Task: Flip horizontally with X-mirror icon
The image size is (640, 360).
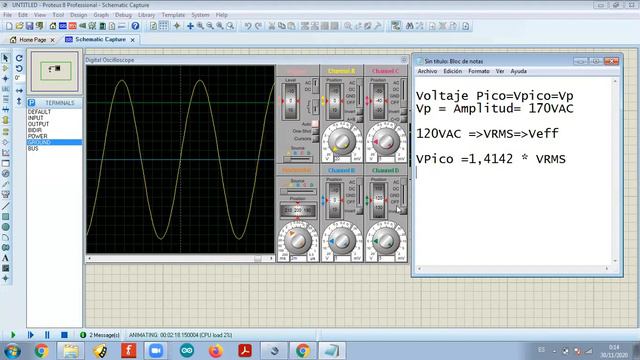Action: tap(19, 91)
